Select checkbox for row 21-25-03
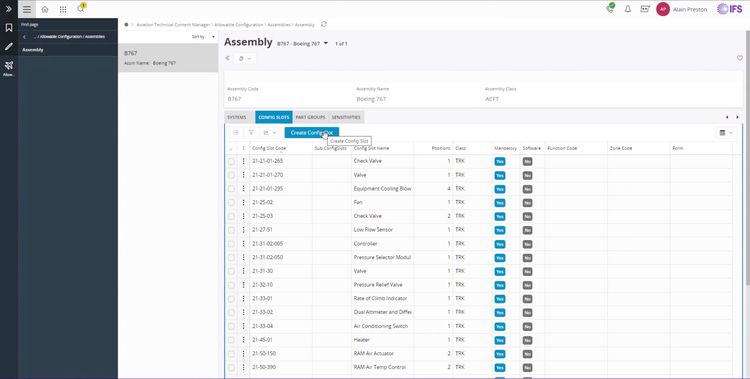Viewport: 750px width, 379px height. pyautogui.click(x=231, y=216)
